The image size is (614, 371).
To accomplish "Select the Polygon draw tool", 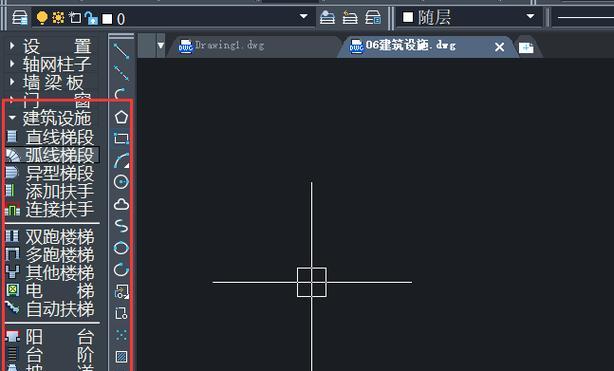I will tap(121, 117).
